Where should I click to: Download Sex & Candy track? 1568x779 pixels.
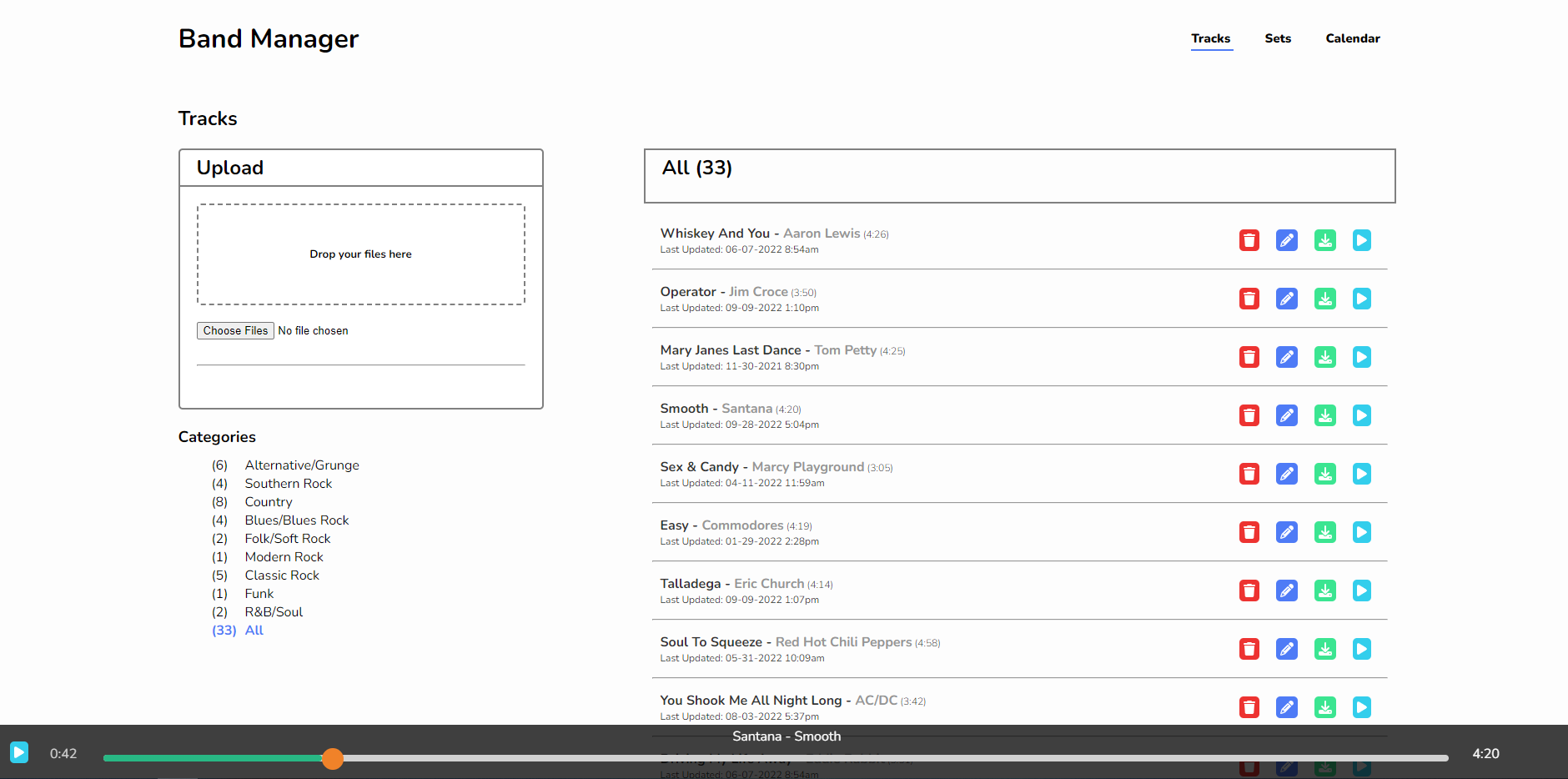pos(1325,474)
